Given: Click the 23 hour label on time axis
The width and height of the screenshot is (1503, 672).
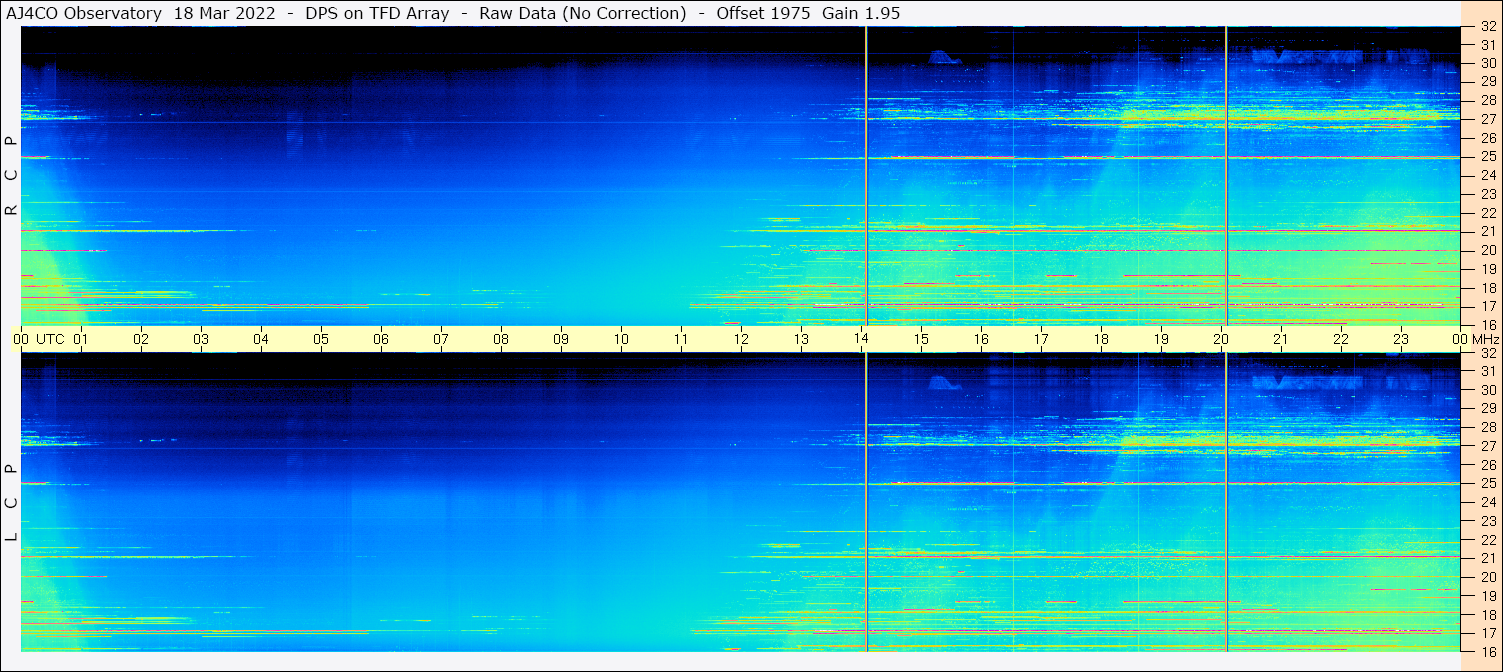Looking at the screenshot, I should point(1401,339).
